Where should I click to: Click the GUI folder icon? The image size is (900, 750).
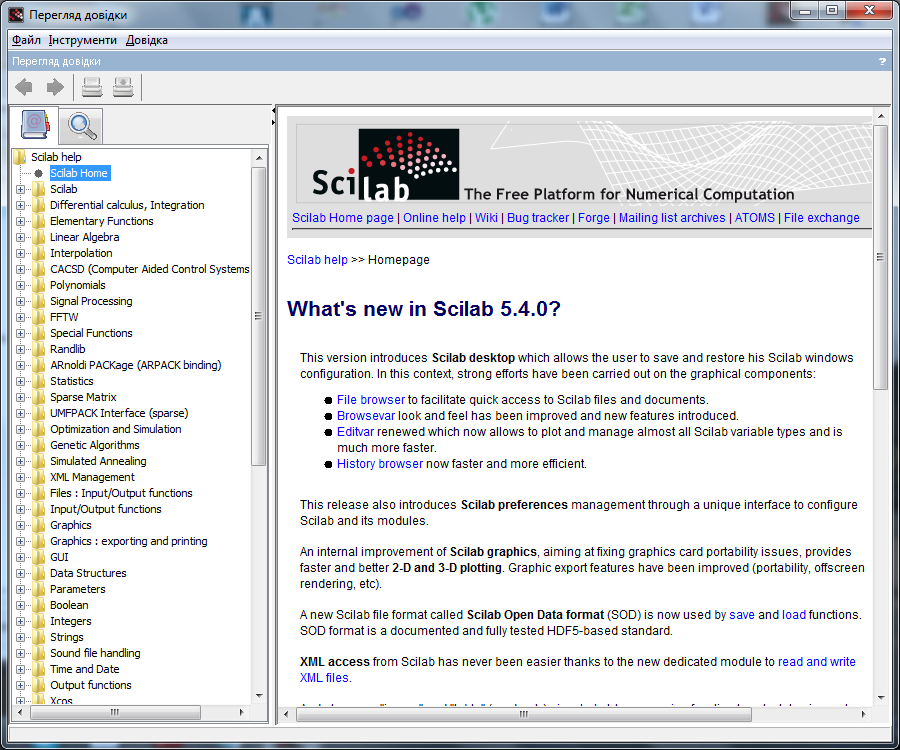[39, 557]
